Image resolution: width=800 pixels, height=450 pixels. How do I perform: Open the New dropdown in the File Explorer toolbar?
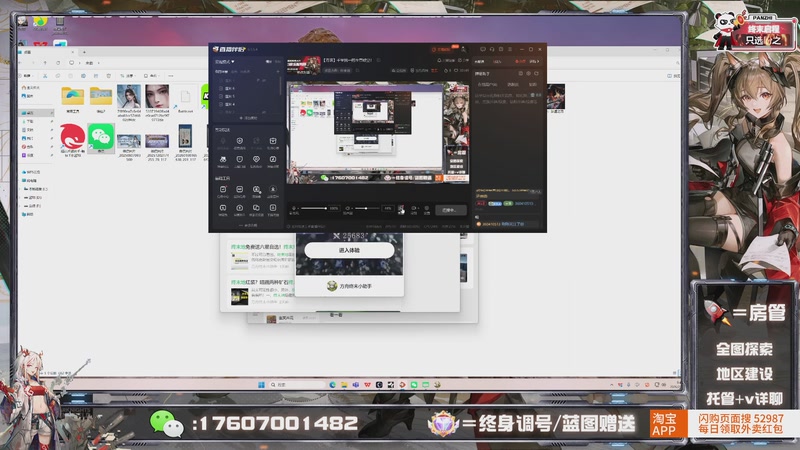(x=27, y=76)
